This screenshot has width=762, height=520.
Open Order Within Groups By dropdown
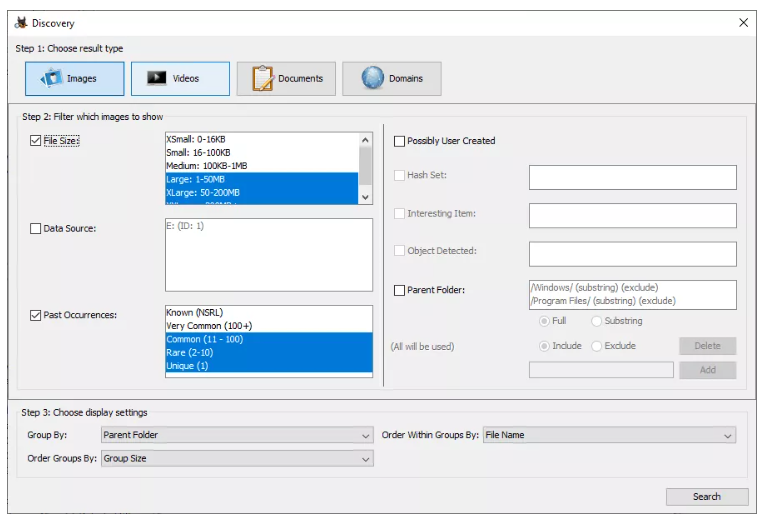(609, 435)
